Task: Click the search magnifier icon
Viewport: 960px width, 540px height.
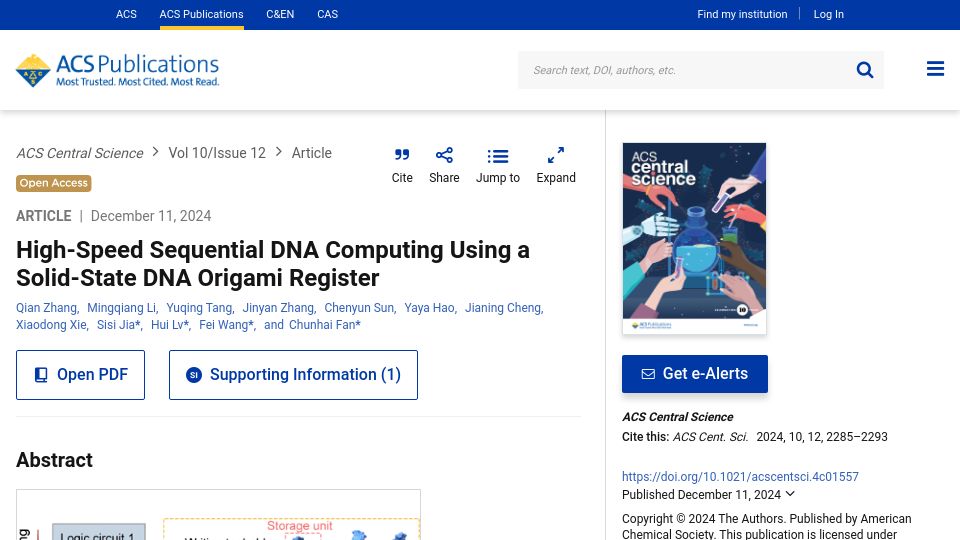Action: pyautogui.click(x=864, y=70)
